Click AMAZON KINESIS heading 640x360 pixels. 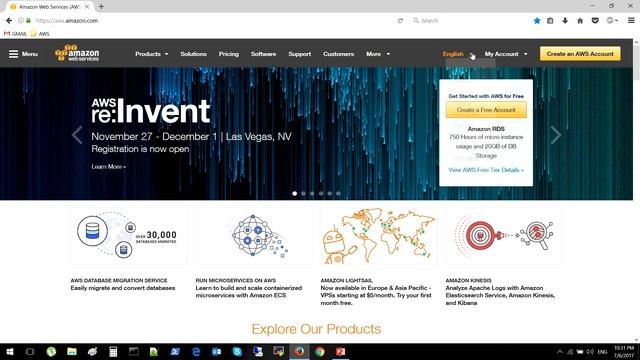click(469, 280)
